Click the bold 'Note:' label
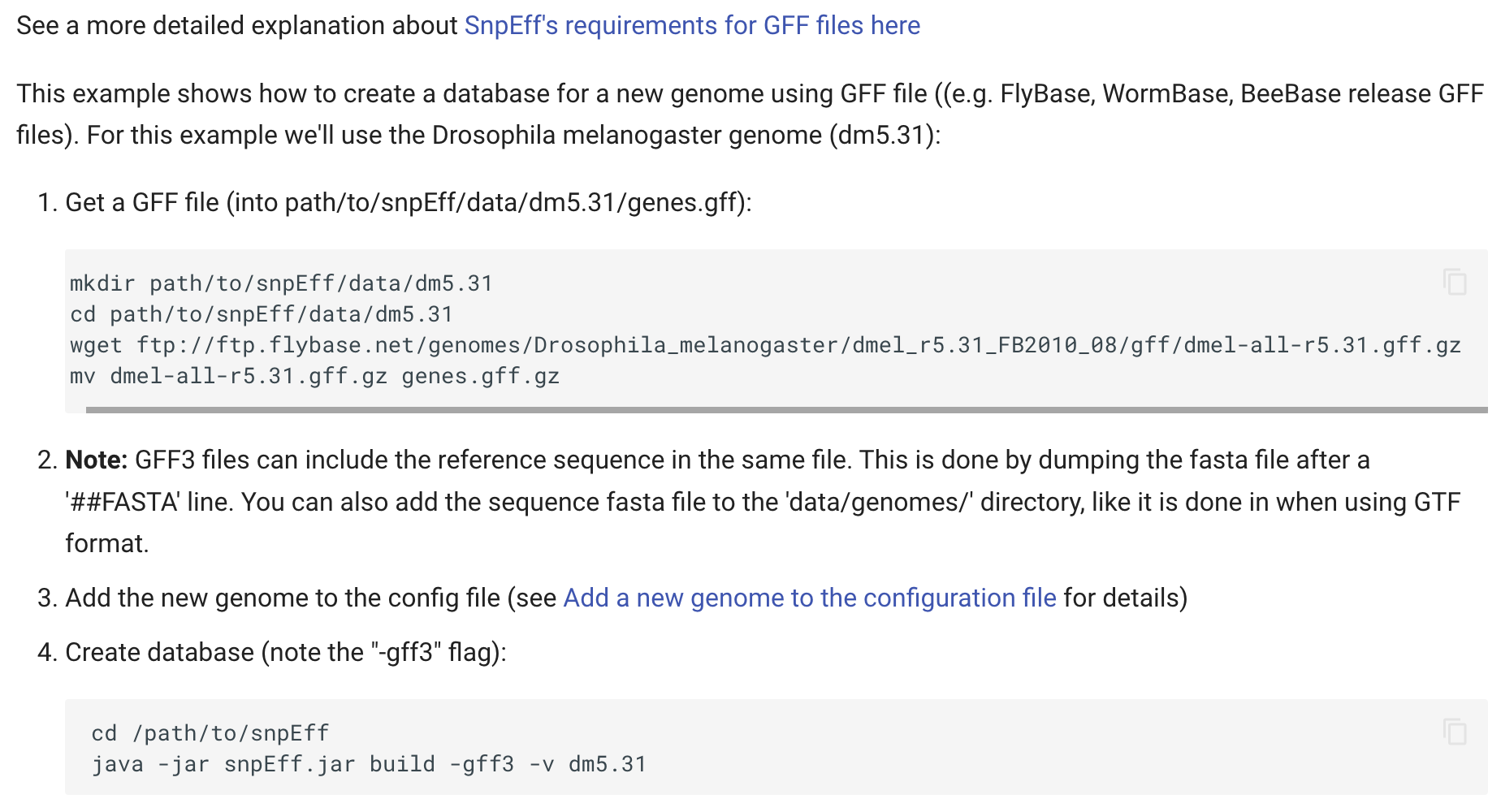1501x812 pixels. (96, 460)
